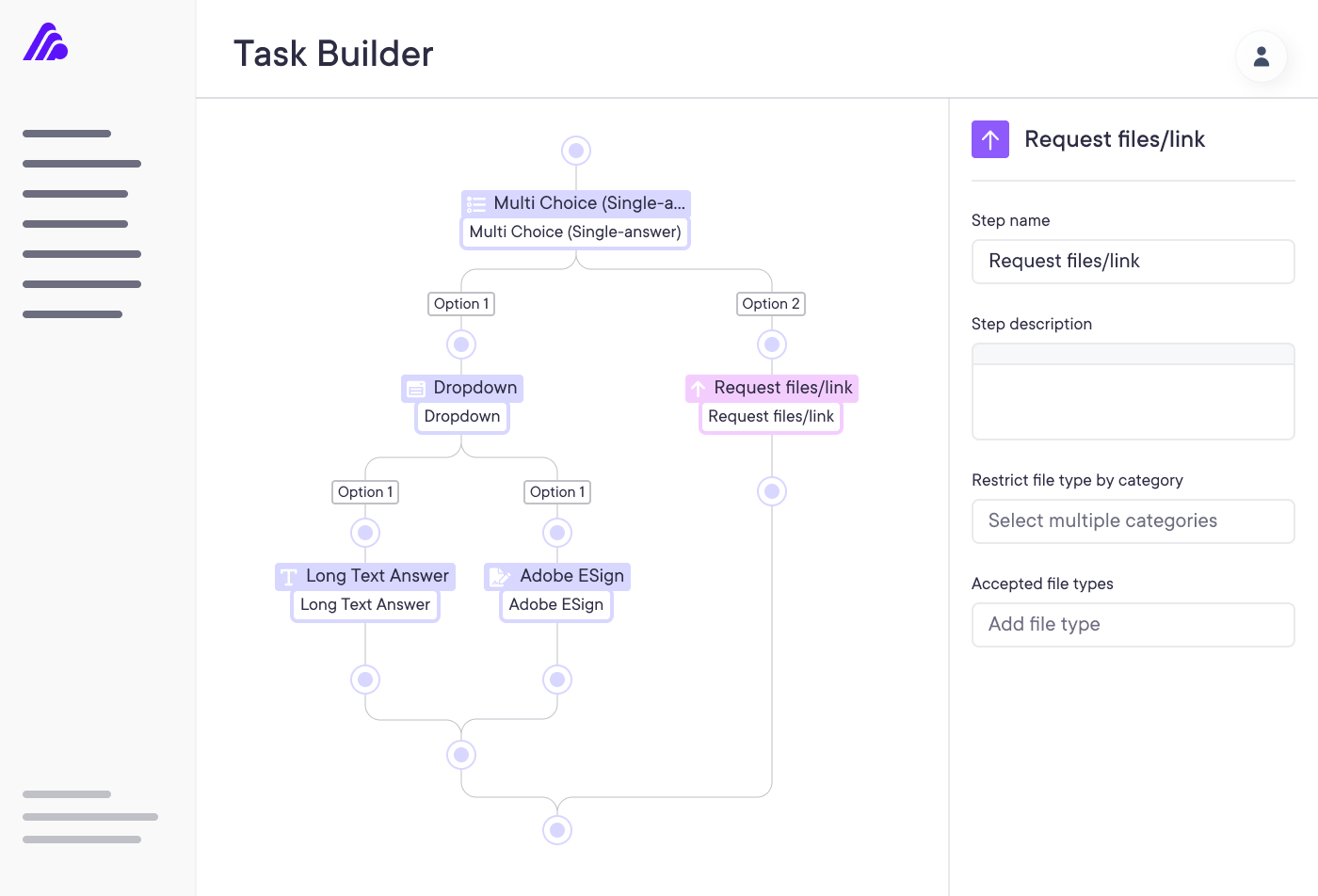1318x896 pixels.
Task: Click the Request files/link node arrow icon
Action: coord(698,389)
